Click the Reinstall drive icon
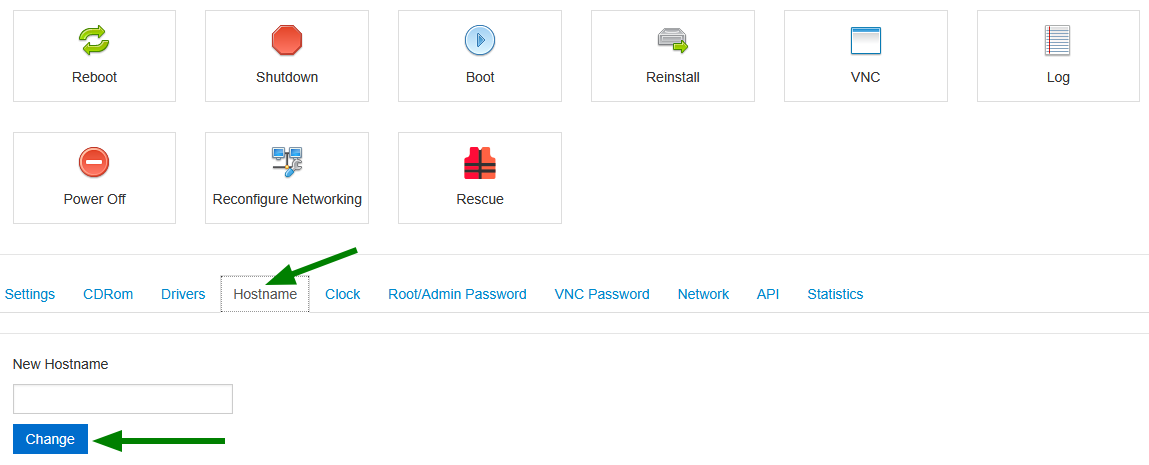This screenshot has height=465, width=1149. [673, 40]
